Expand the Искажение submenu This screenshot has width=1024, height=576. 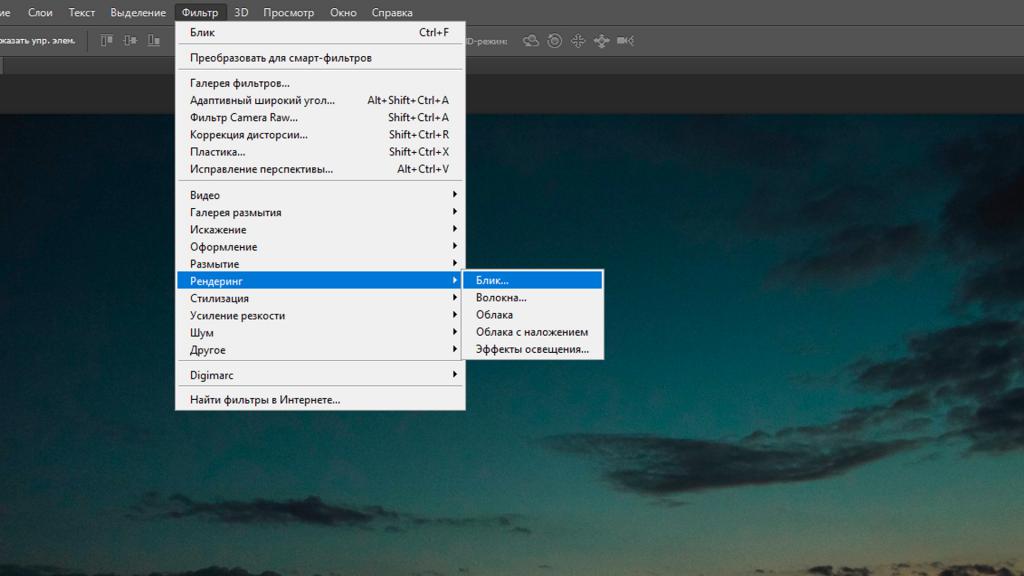click(320, 229)
